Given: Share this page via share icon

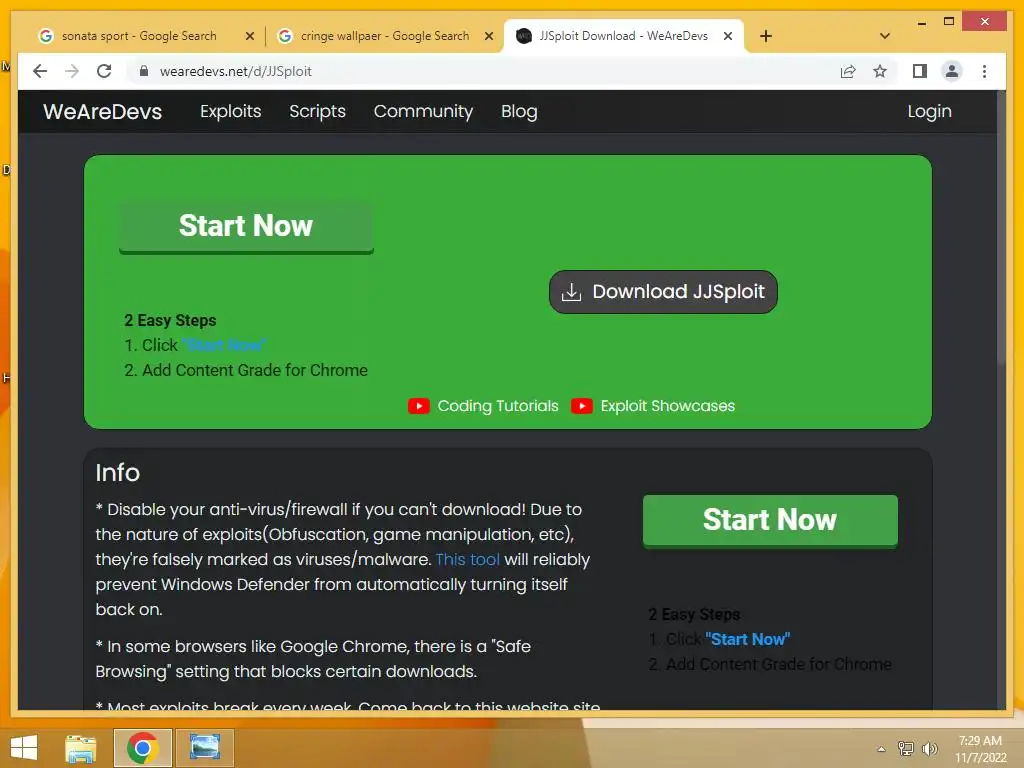Looking at the screenshot, I should click(848, 71).
